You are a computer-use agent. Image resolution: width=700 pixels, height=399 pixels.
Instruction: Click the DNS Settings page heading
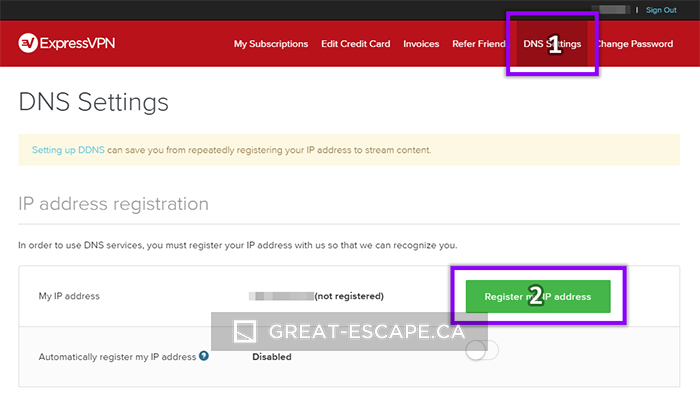click(x=94, y=102)
